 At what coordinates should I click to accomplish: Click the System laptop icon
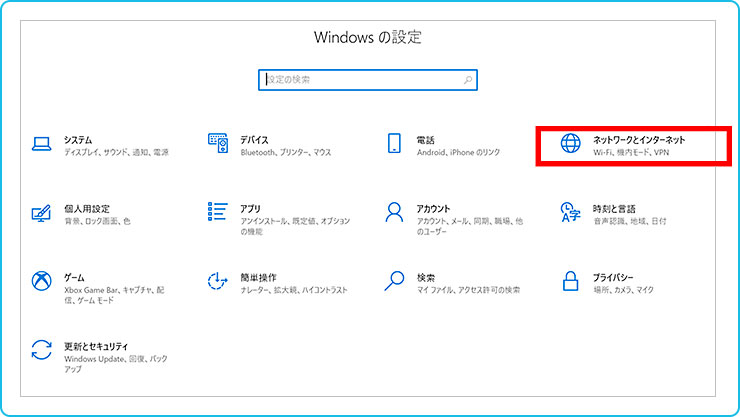(42, 143)
